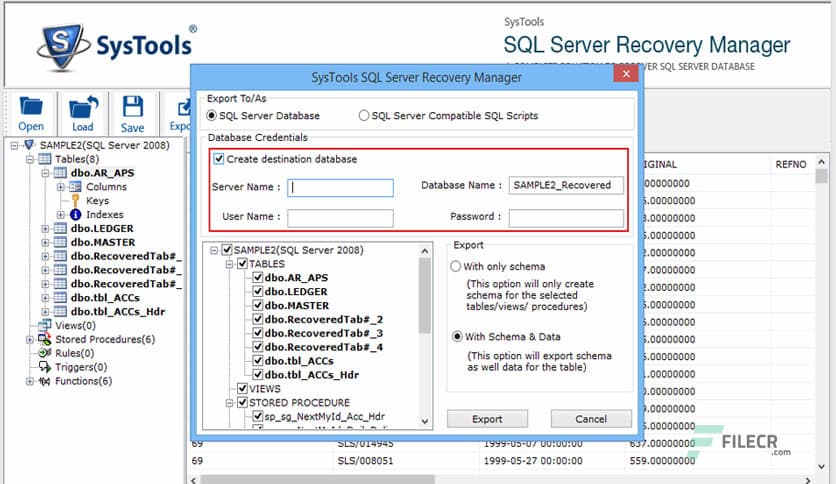Uncheck dbo.RecoveredTab#_3 in export list
Screen dimensions: 836x484
258,333
